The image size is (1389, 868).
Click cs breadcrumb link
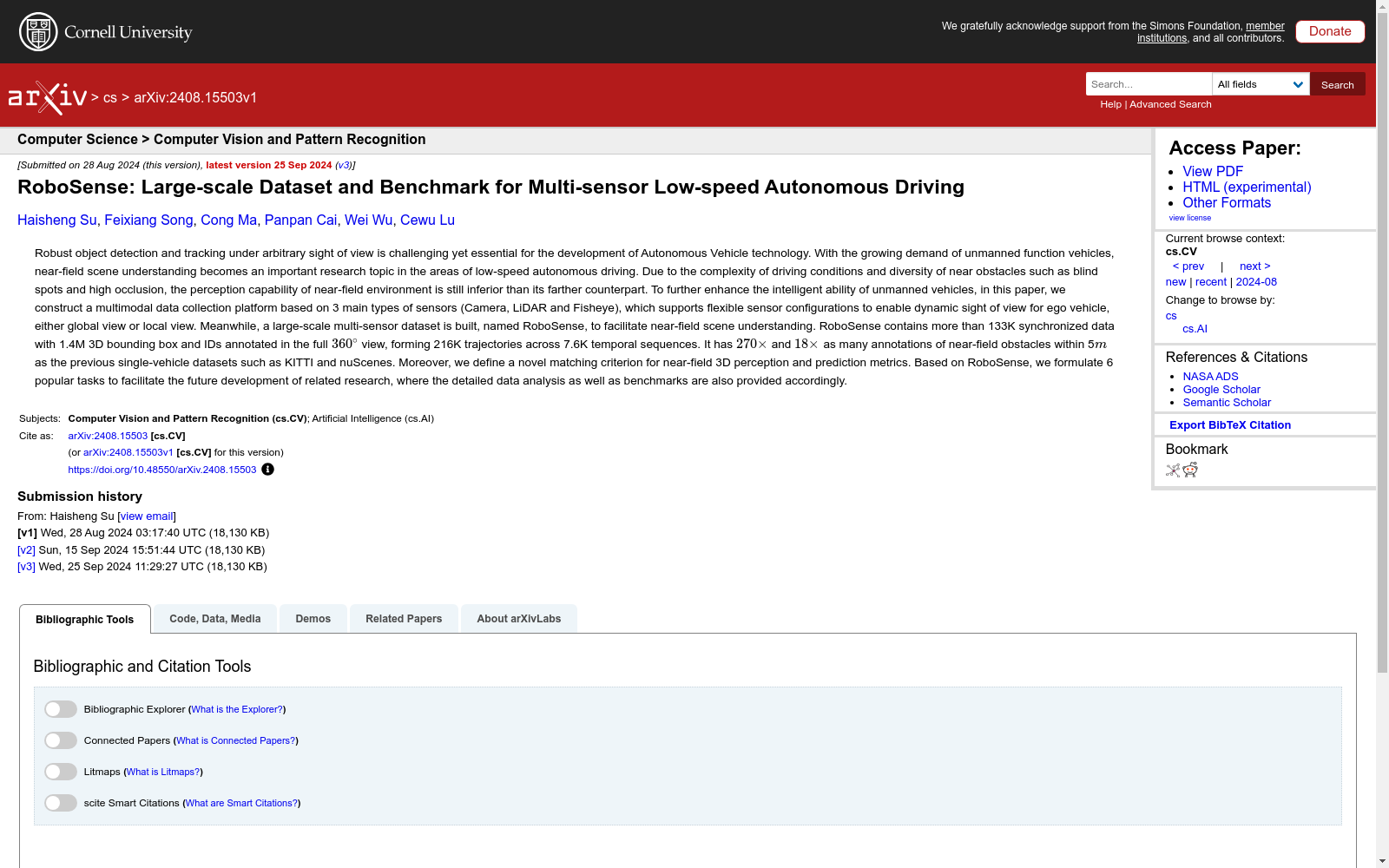pos(110,98)
